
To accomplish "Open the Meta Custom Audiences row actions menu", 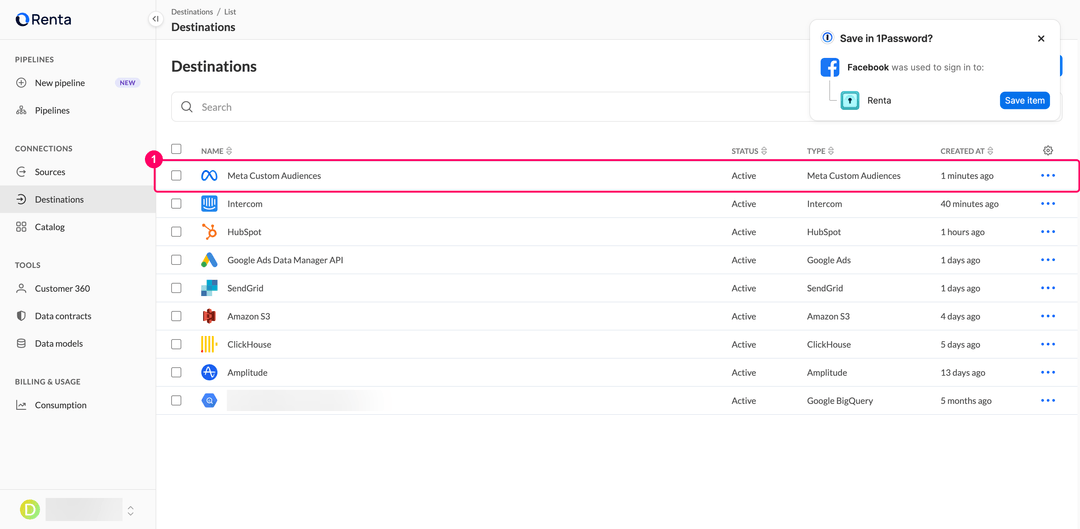I will pos(1048,176).
